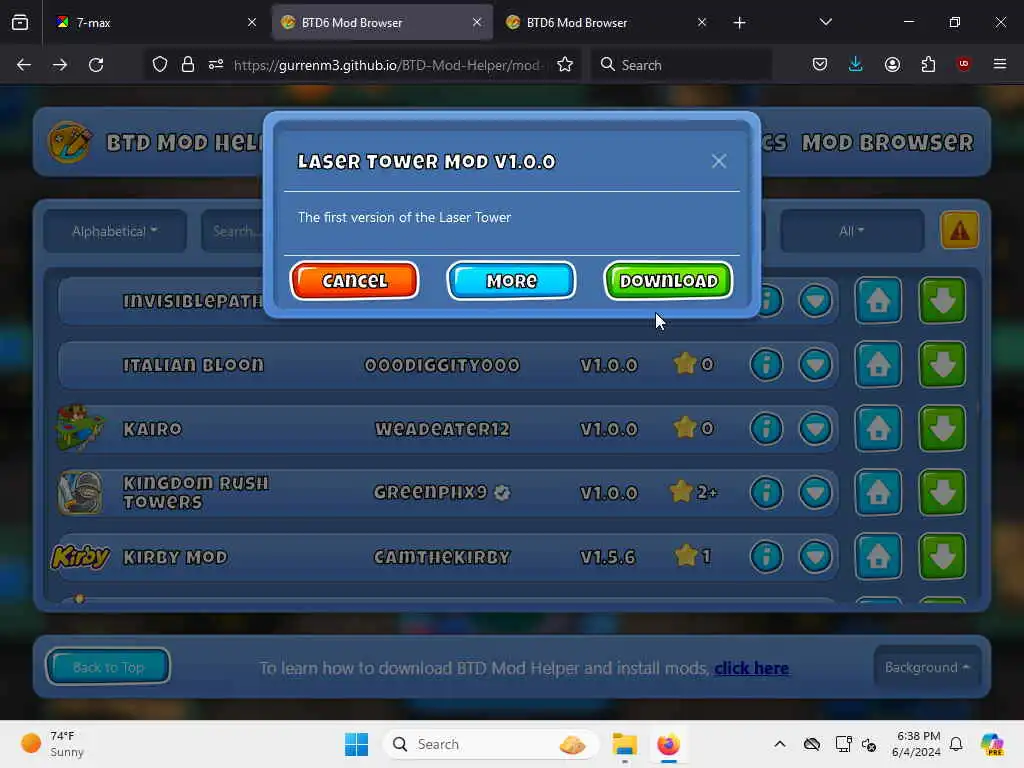
Task: Download the Kirby Mod
Action: click(942, 556)
